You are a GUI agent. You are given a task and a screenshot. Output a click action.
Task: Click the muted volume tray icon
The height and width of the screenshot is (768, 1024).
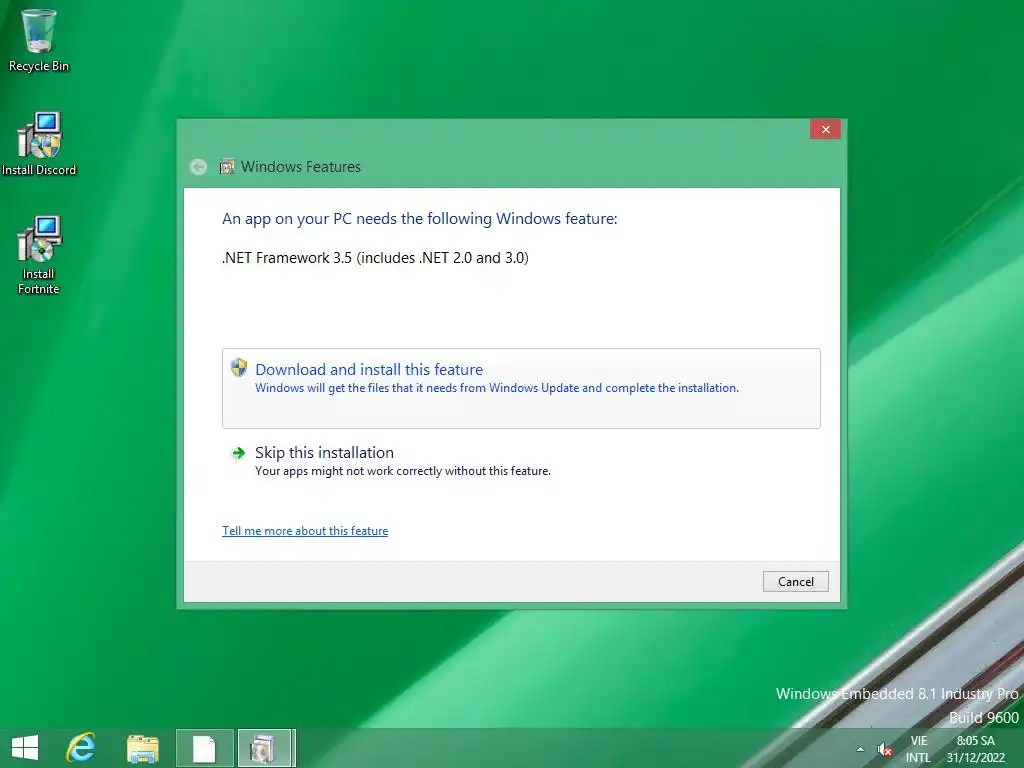(885, 749)
